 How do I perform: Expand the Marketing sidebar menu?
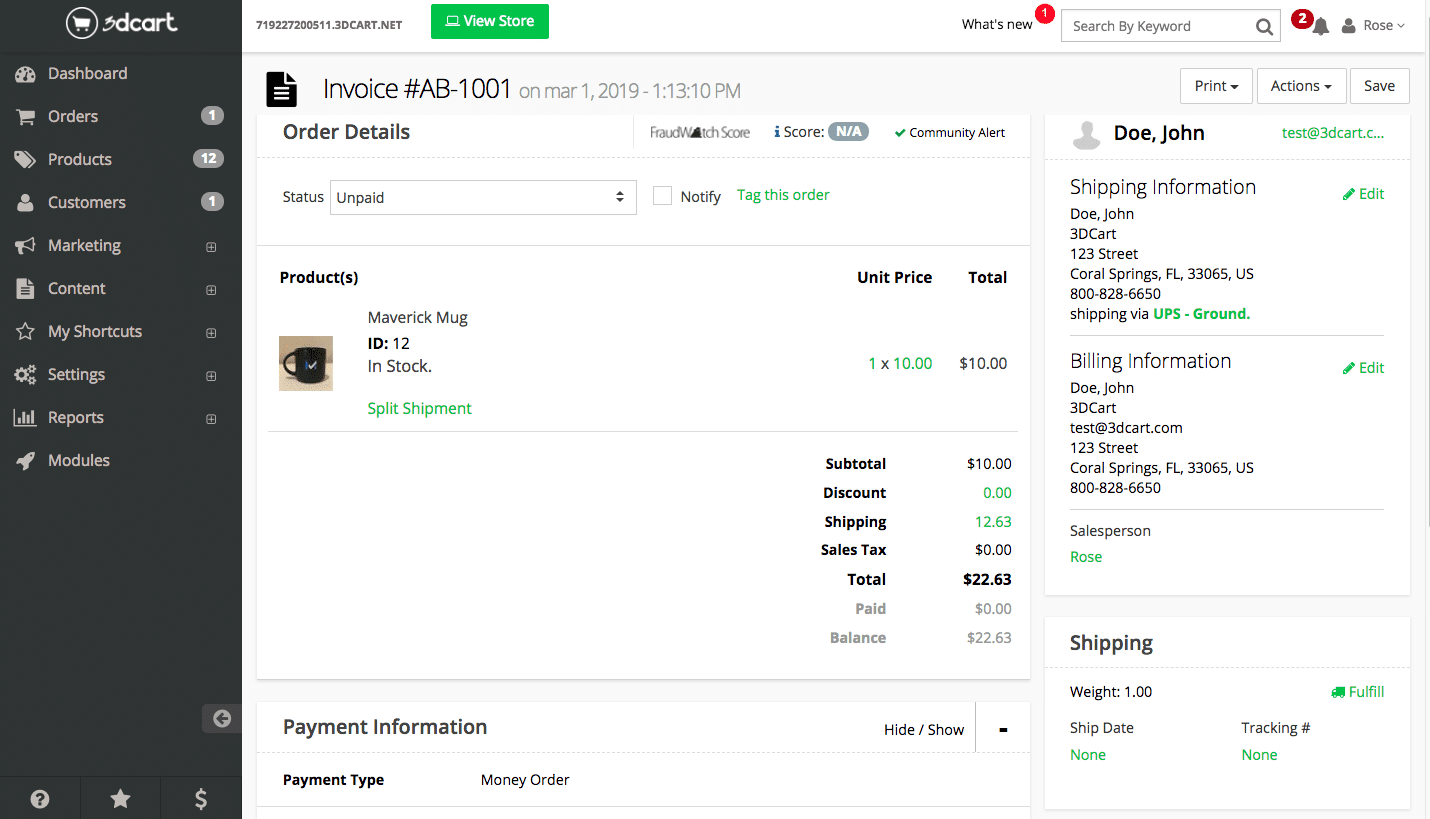(x=84, y=245)
